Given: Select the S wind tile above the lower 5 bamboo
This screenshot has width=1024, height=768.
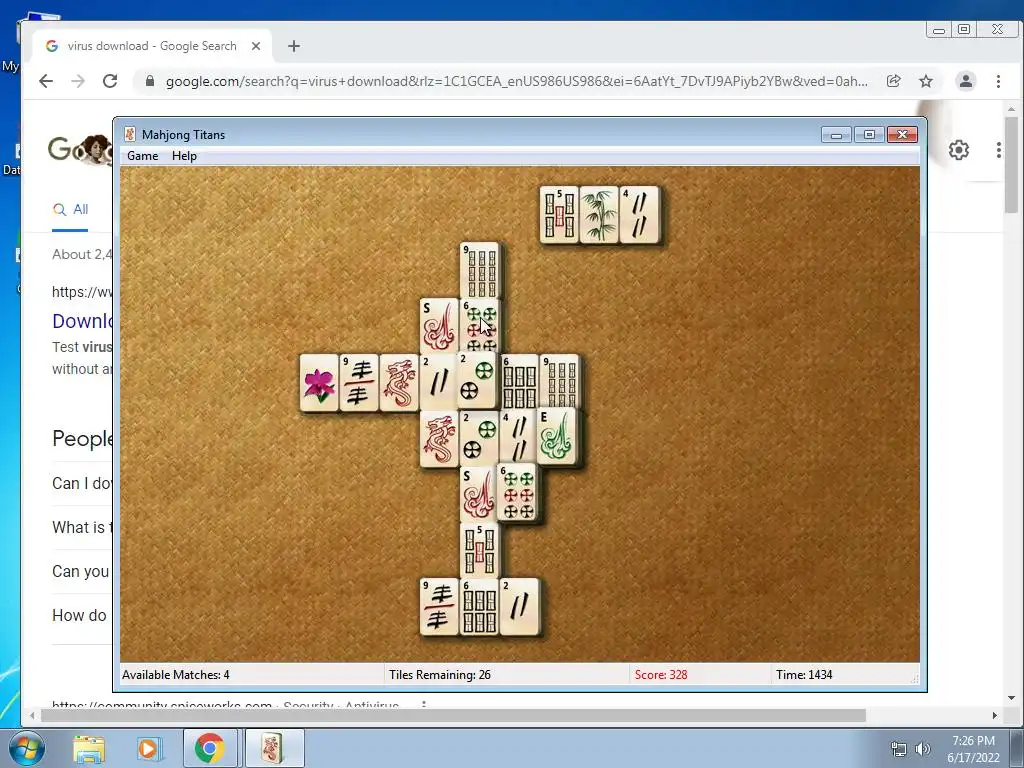Looking at the screenshot, I should point(479,495).
